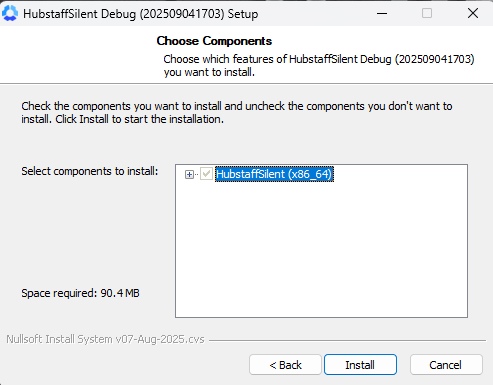Click the Nullsoft Install System branding text
The height and width of the screenshot is (385, 493).
[x=105, y=339]
